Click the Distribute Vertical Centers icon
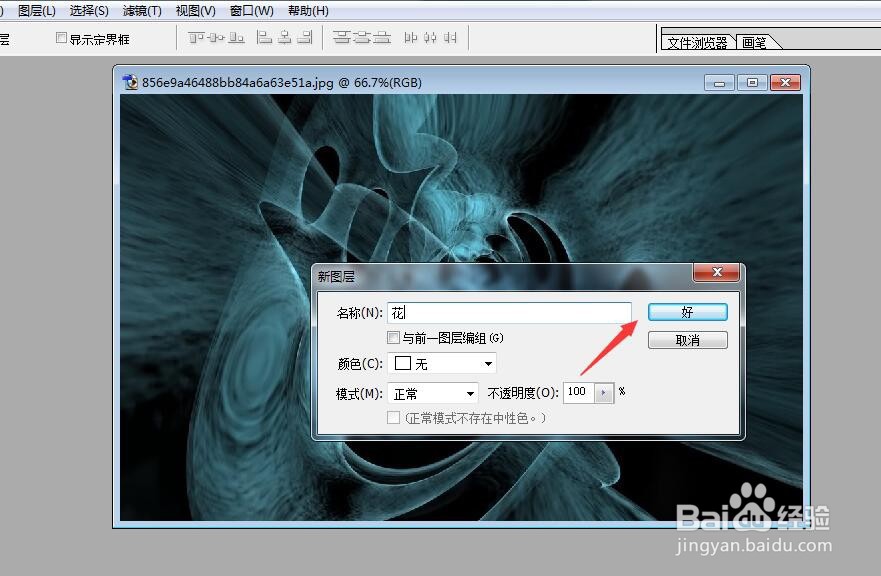This screenshot has height=576, width=881. [x=362, y=38]
